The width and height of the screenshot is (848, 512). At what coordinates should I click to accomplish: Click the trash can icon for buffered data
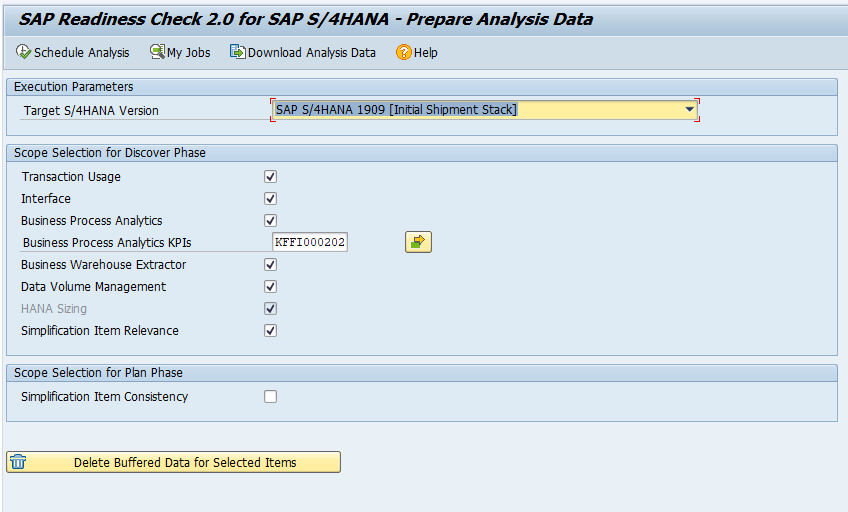pyautogui.click(x=18, y=462)
